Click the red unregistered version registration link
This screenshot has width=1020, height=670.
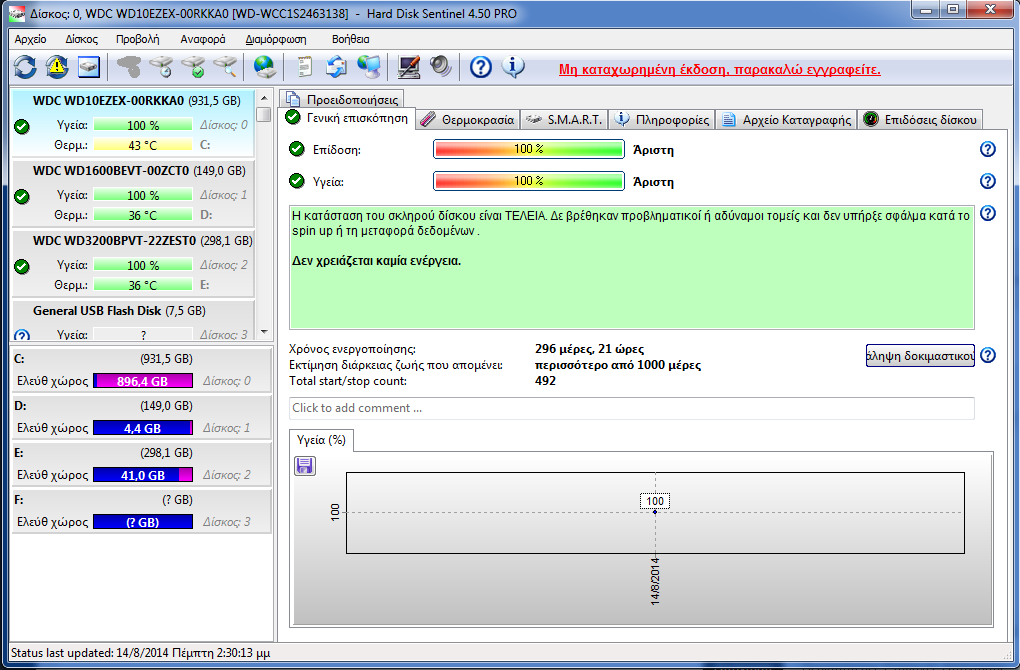click(719, 70)
